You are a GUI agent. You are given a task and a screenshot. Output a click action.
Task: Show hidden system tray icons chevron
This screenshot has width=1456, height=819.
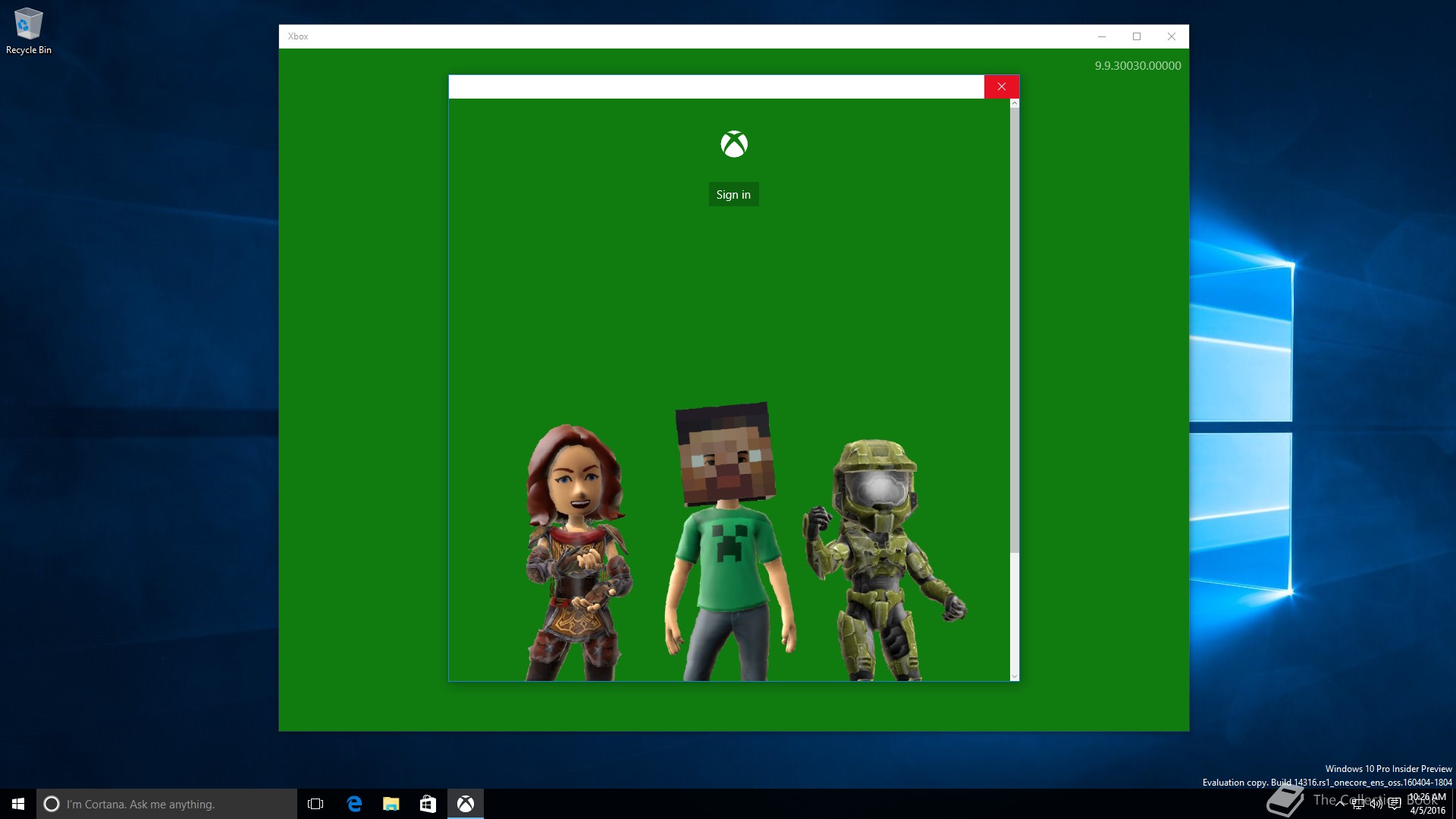(x=1340, y=804)
